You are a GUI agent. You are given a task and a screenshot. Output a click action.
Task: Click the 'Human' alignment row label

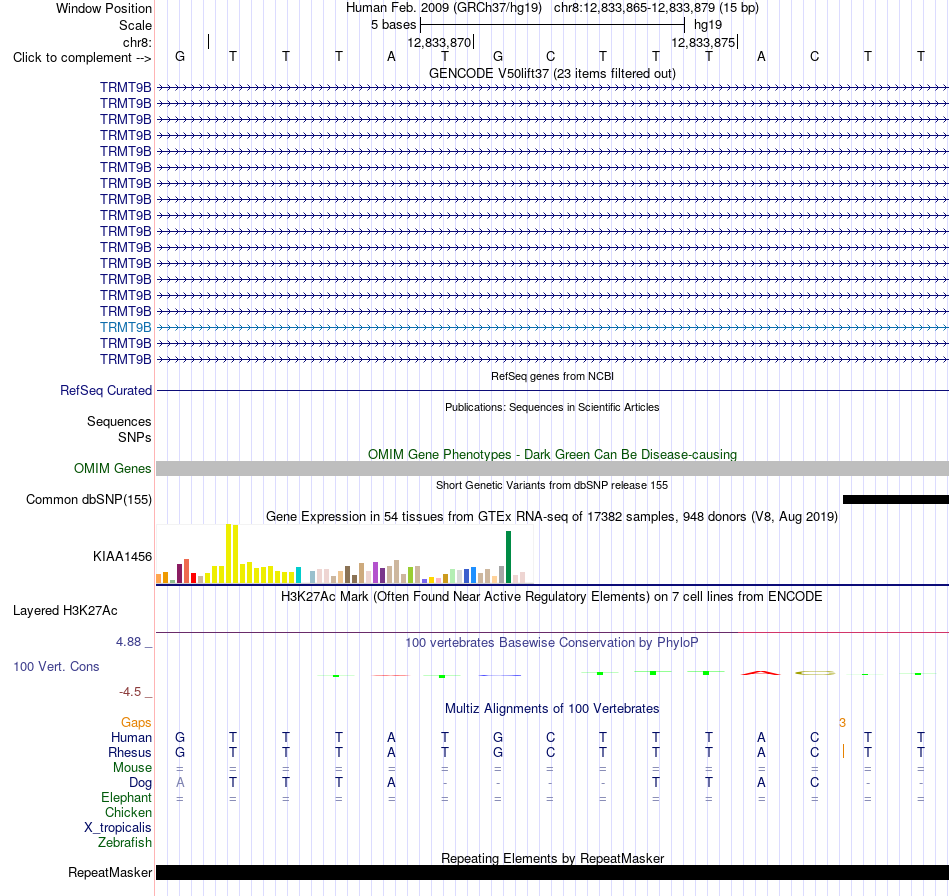coord(131,737)
